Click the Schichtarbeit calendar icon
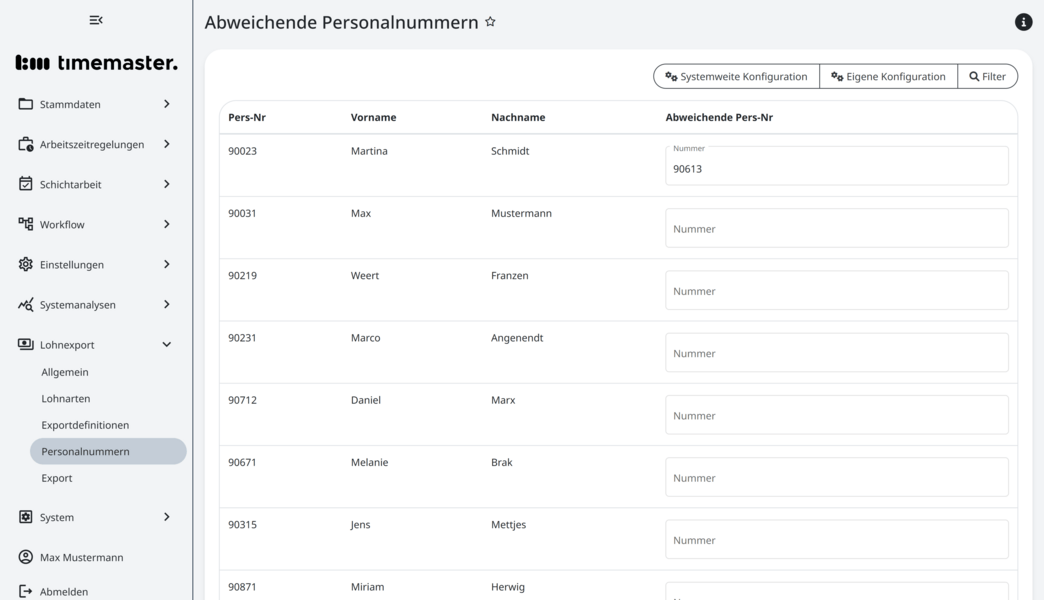Viewport: 1044px width, 600px height. pyautogui.click(x=26, y=184)
